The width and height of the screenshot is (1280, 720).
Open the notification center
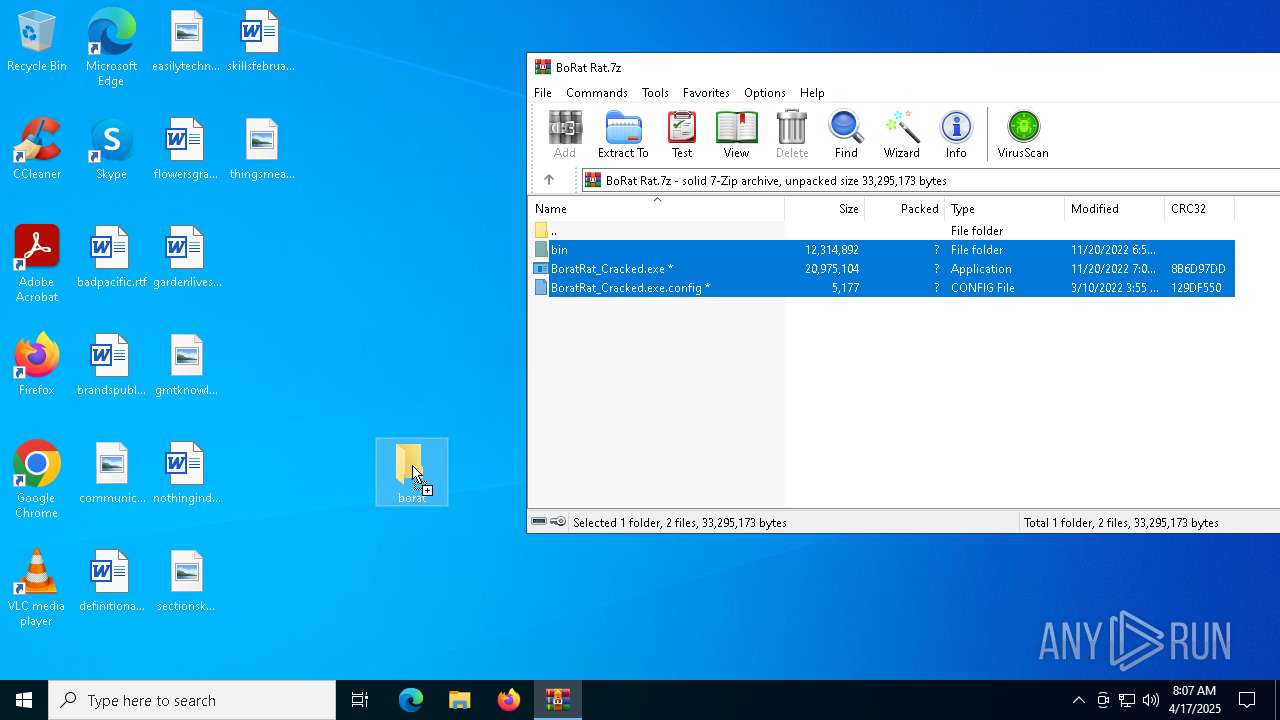(1248, 700)
